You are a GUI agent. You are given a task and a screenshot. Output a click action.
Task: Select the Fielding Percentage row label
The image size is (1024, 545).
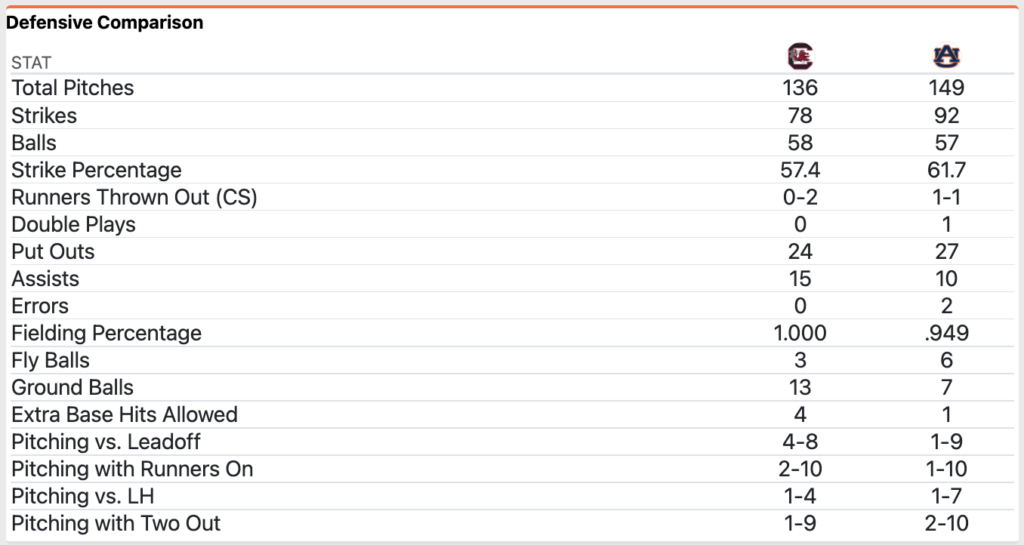tap(106, 333)
